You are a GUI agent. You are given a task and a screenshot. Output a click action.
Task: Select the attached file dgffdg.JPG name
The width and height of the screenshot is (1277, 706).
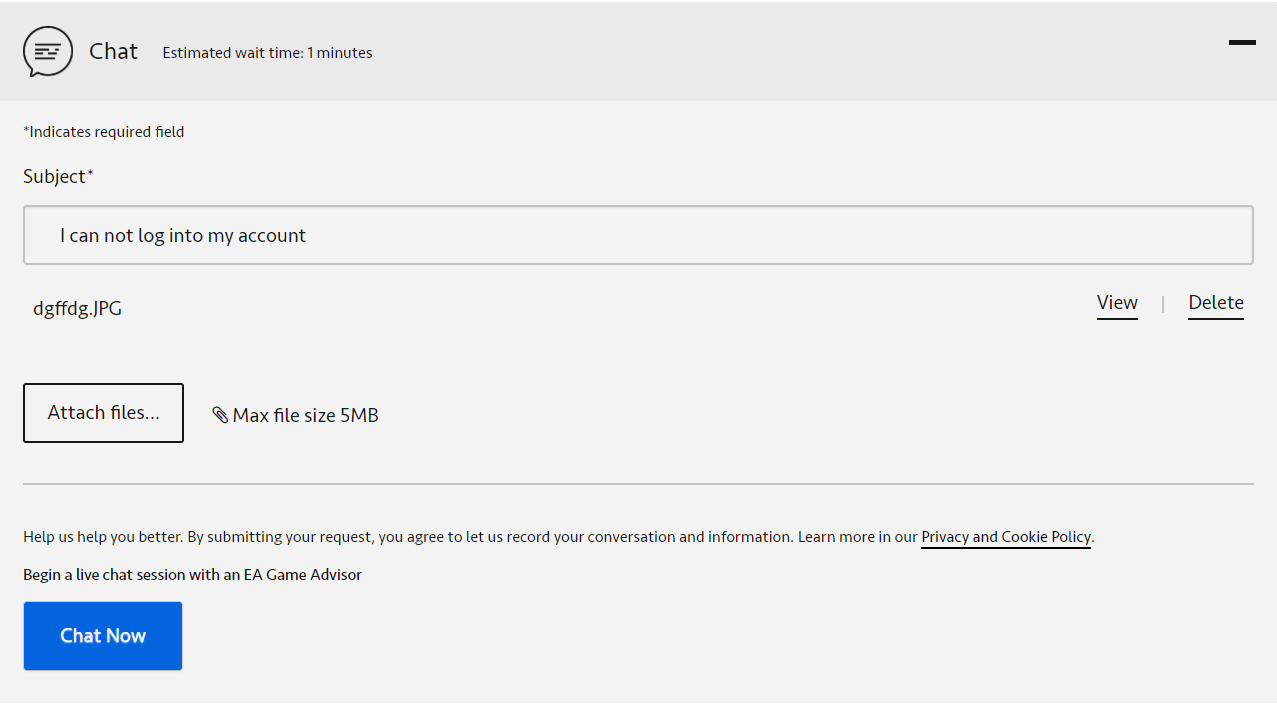coord(77,309)
